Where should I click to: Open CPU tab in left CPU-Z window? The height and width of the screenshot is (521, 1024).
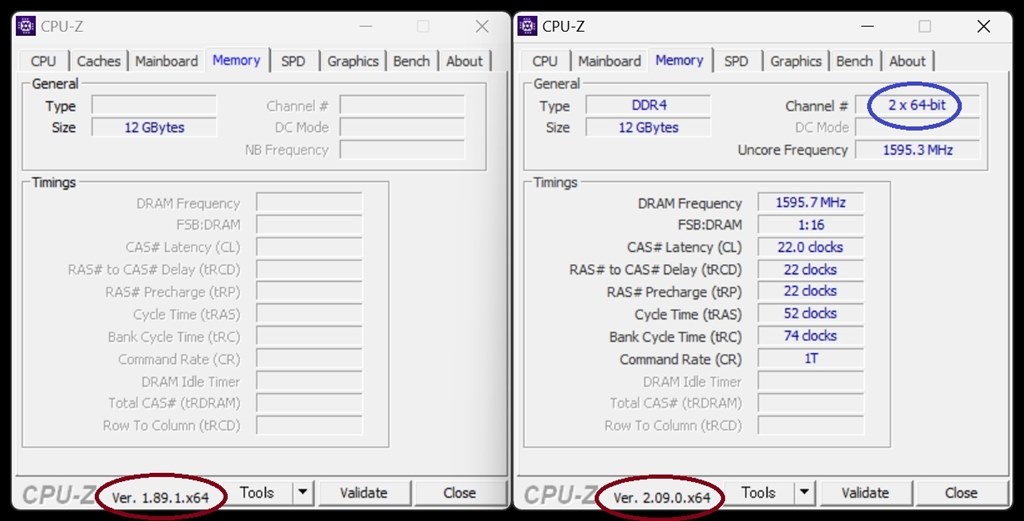click(x=43, y=61)
